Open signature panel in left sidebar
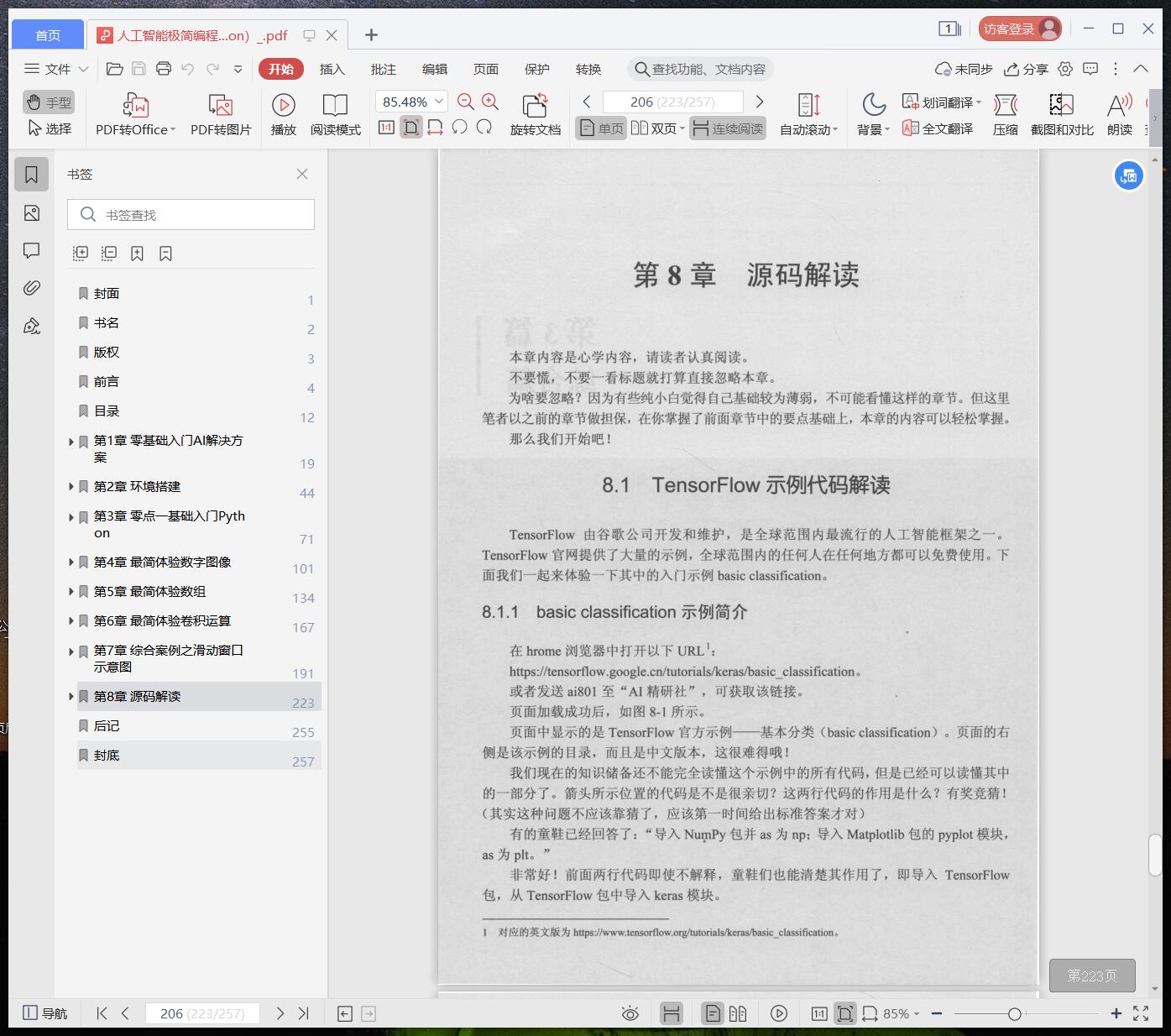Screen dimensions: 1171x1036 pos(32,326)
